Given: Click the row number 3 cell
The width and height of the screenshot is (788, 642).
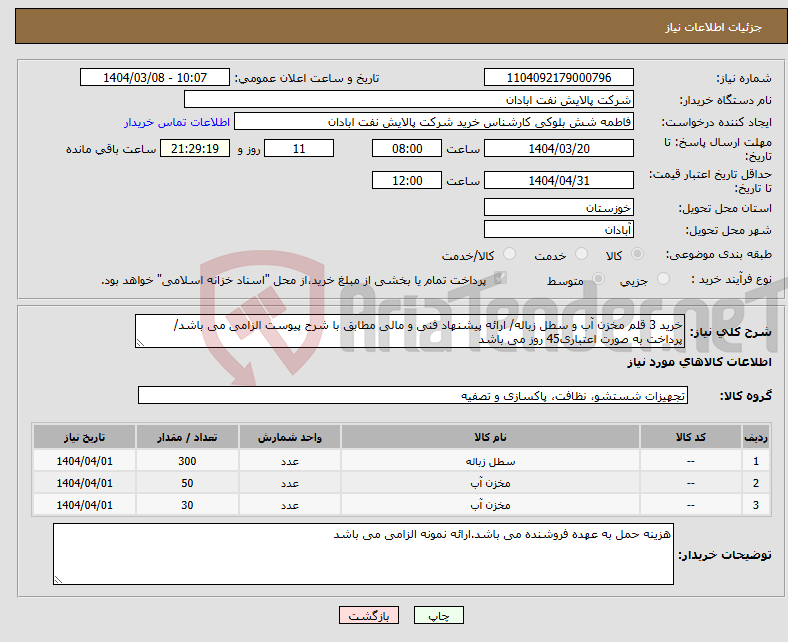Looking at the screenshot, I should [x=756, y=505].
